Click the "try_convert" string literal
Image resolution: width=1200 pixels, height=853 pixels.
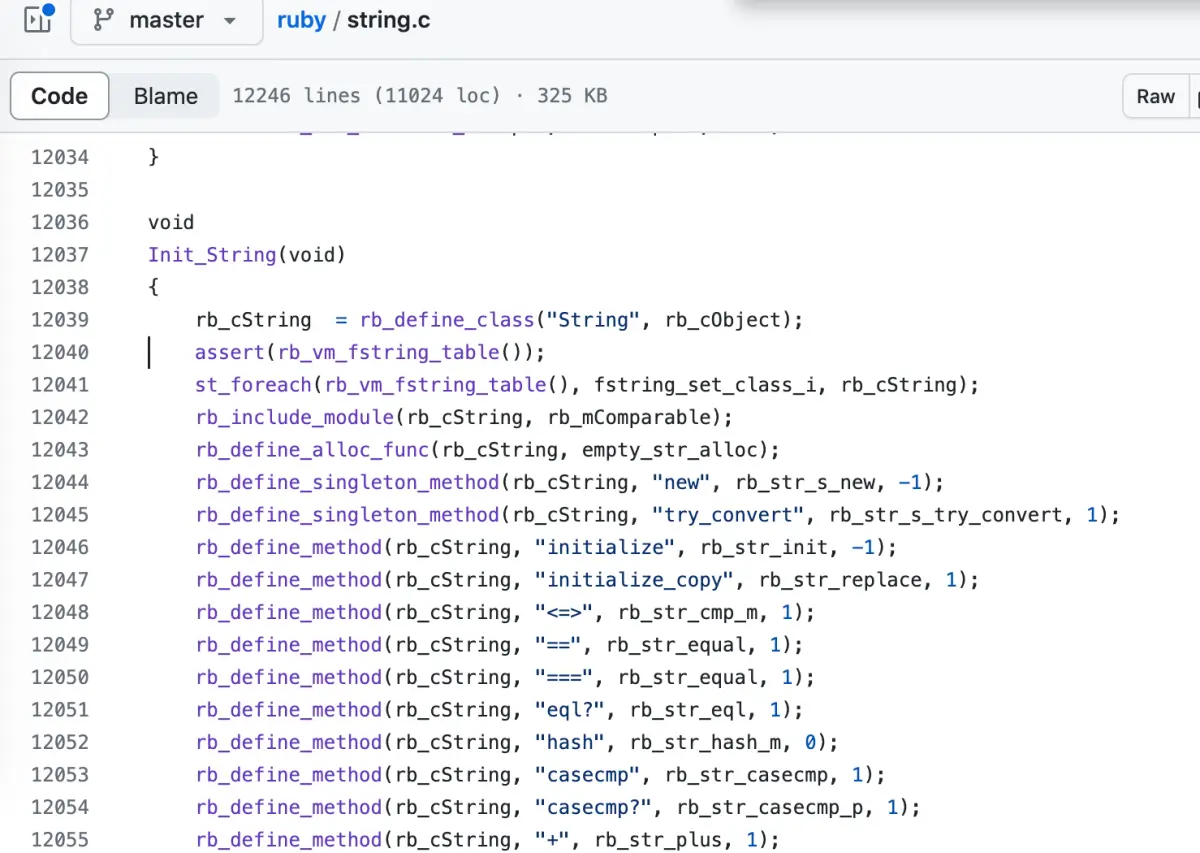[x=729, y=515]
